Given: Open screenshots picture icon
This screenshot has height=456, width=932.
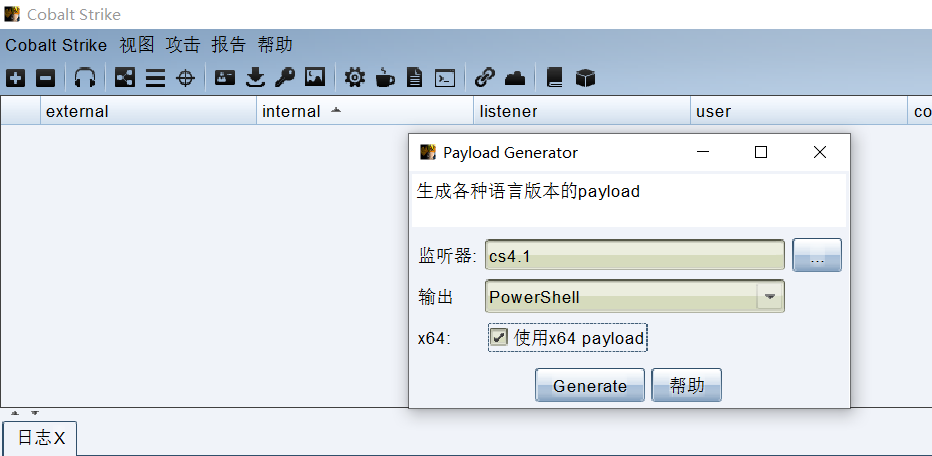Looking at the screenshot, I should click(x=315, y=78).
